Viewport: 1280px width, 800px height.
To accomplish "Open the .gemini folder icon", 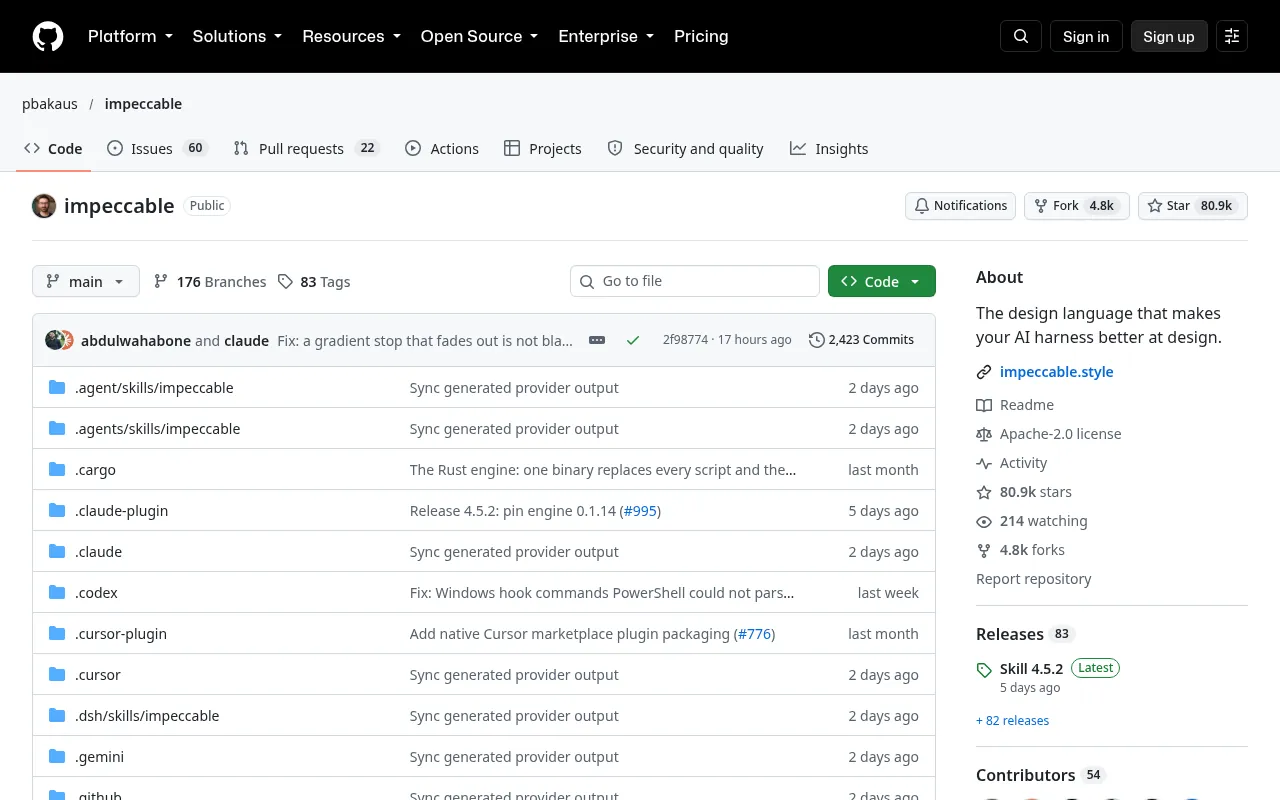I will click(x=57, y=757).
